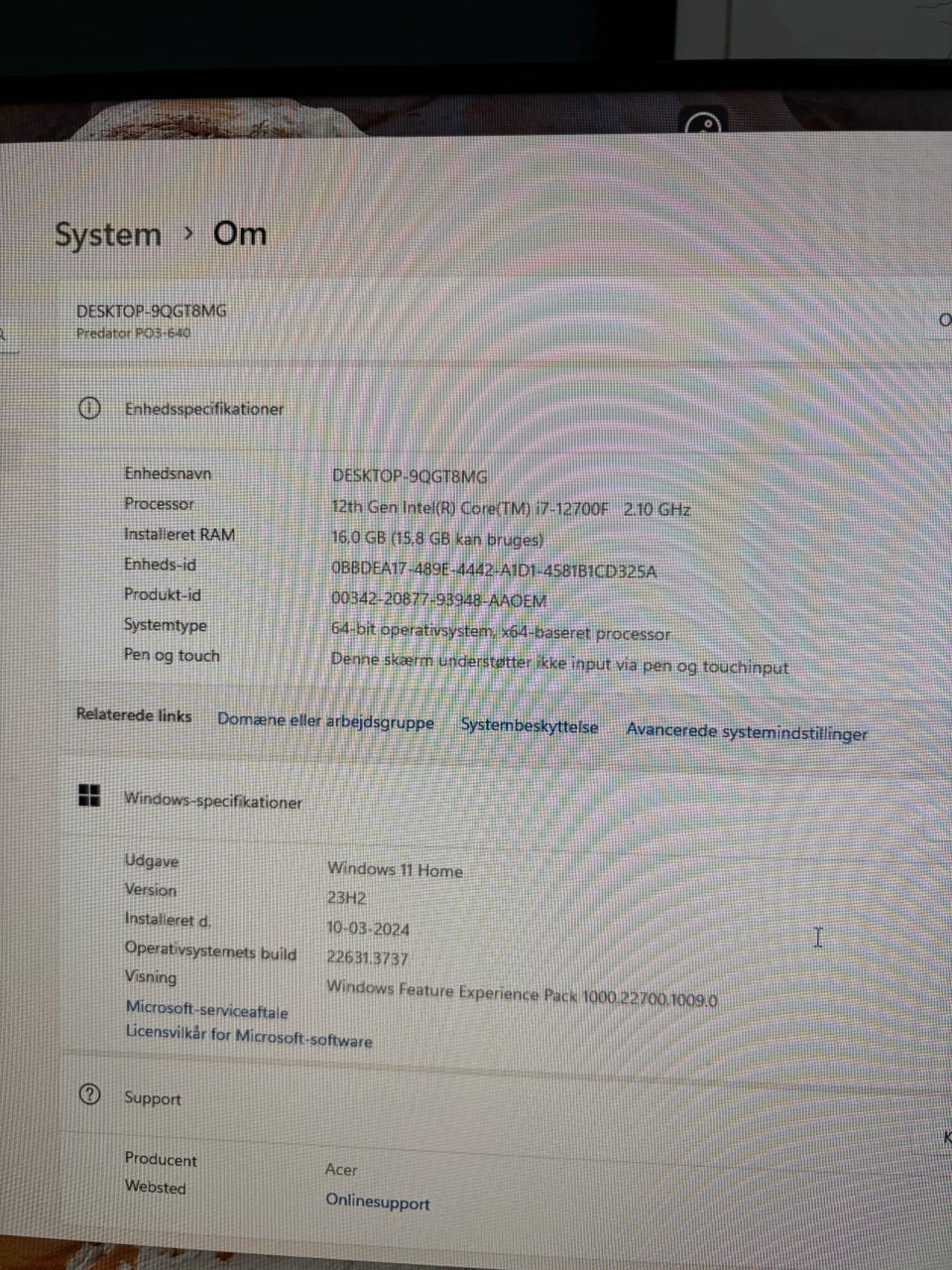This screenshot has height=1270, width=952.
Task: Click the Predator PO3-640 model text
Action: tap(134, 333)
